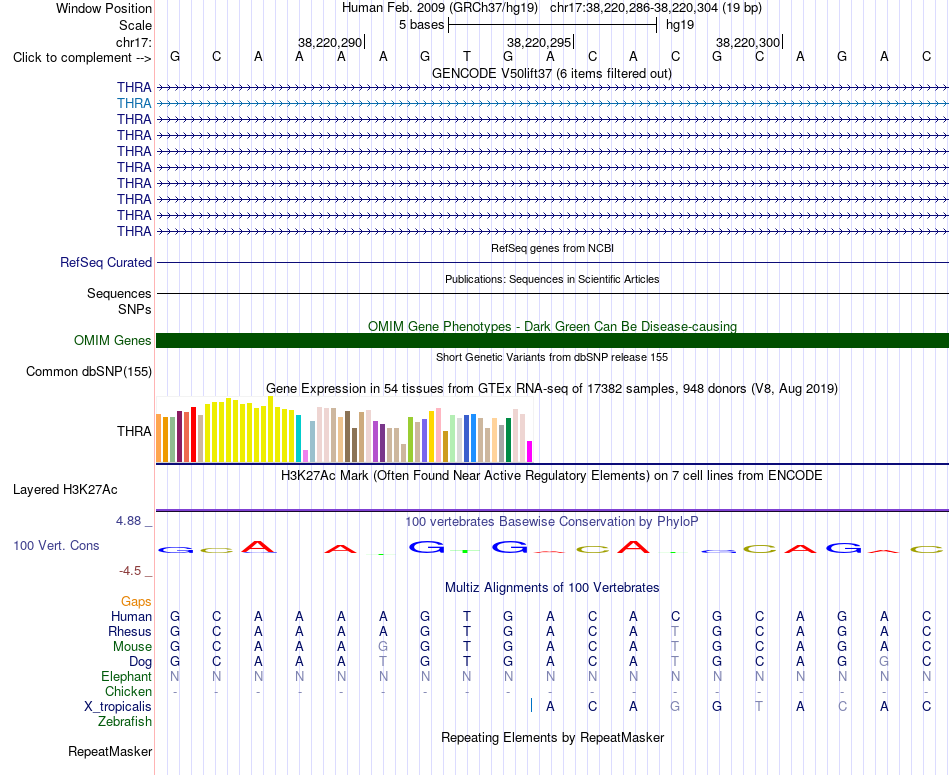950x775 pixels.
Task: Click 'Short Genetic Variants from dbSNP release 155'
Action: 552,358
